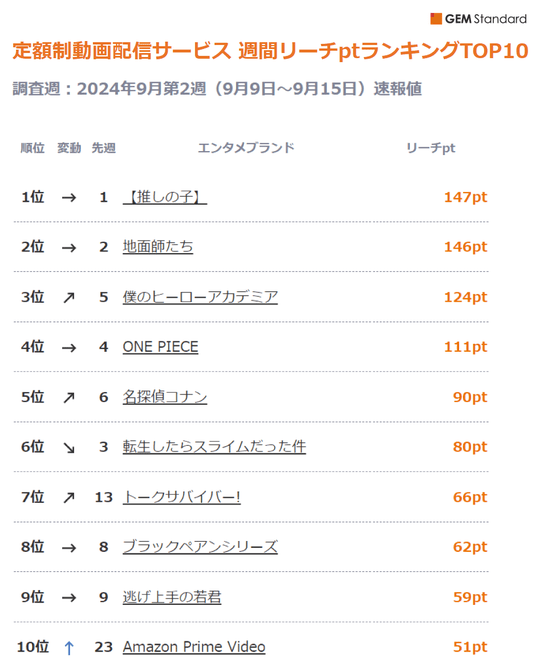
Task: Click the トークサバイバー! link
Action: click(182, 497)
